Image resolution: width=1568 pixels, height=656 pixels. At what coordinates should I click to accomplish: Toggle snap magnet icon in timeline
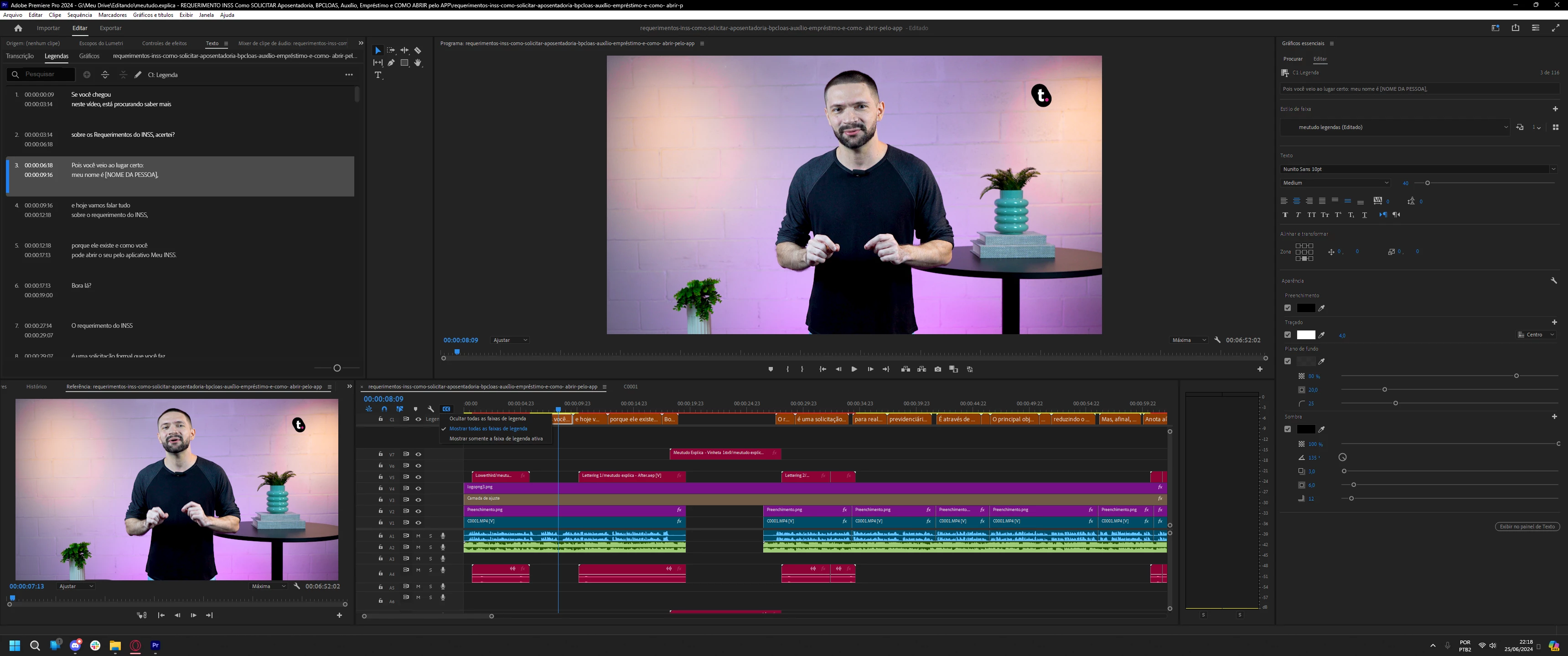(384, 409)
